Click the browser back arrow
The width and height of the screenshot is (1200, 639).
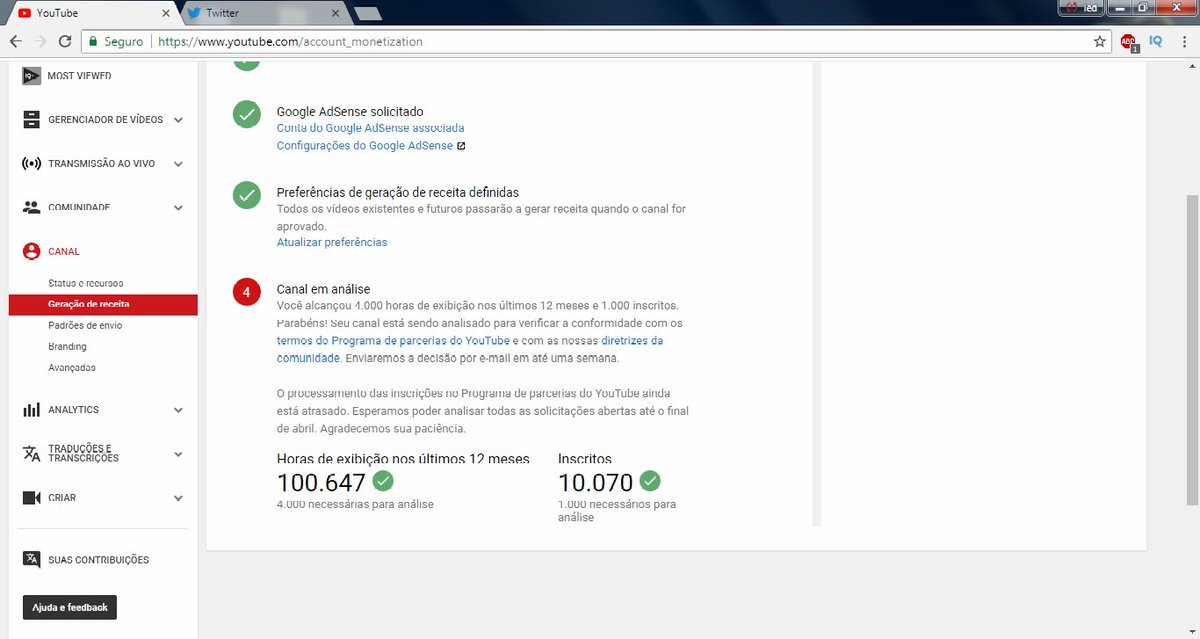(15, 42)
